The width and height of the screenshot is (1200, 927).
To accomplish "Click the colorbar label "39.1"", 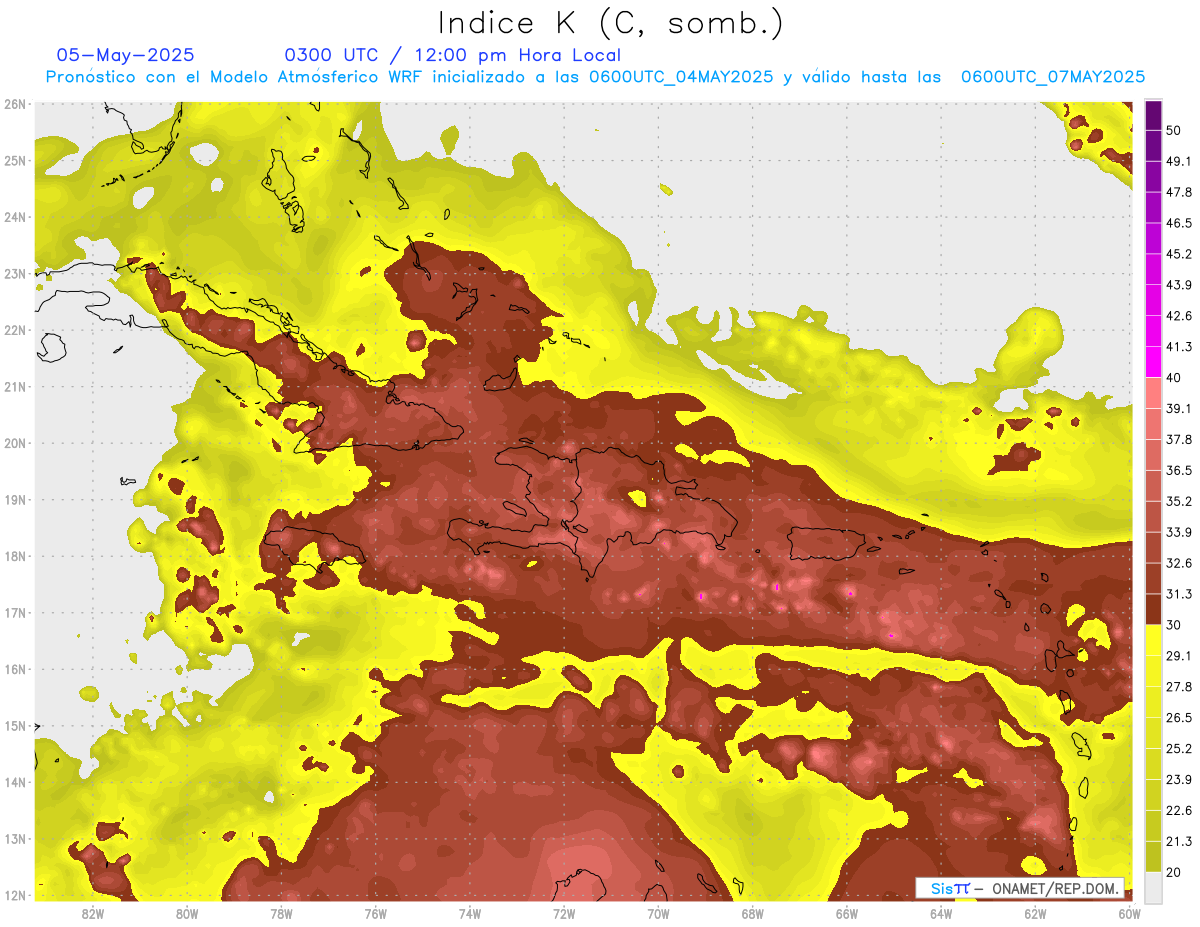I will (x=1176, y=408).
